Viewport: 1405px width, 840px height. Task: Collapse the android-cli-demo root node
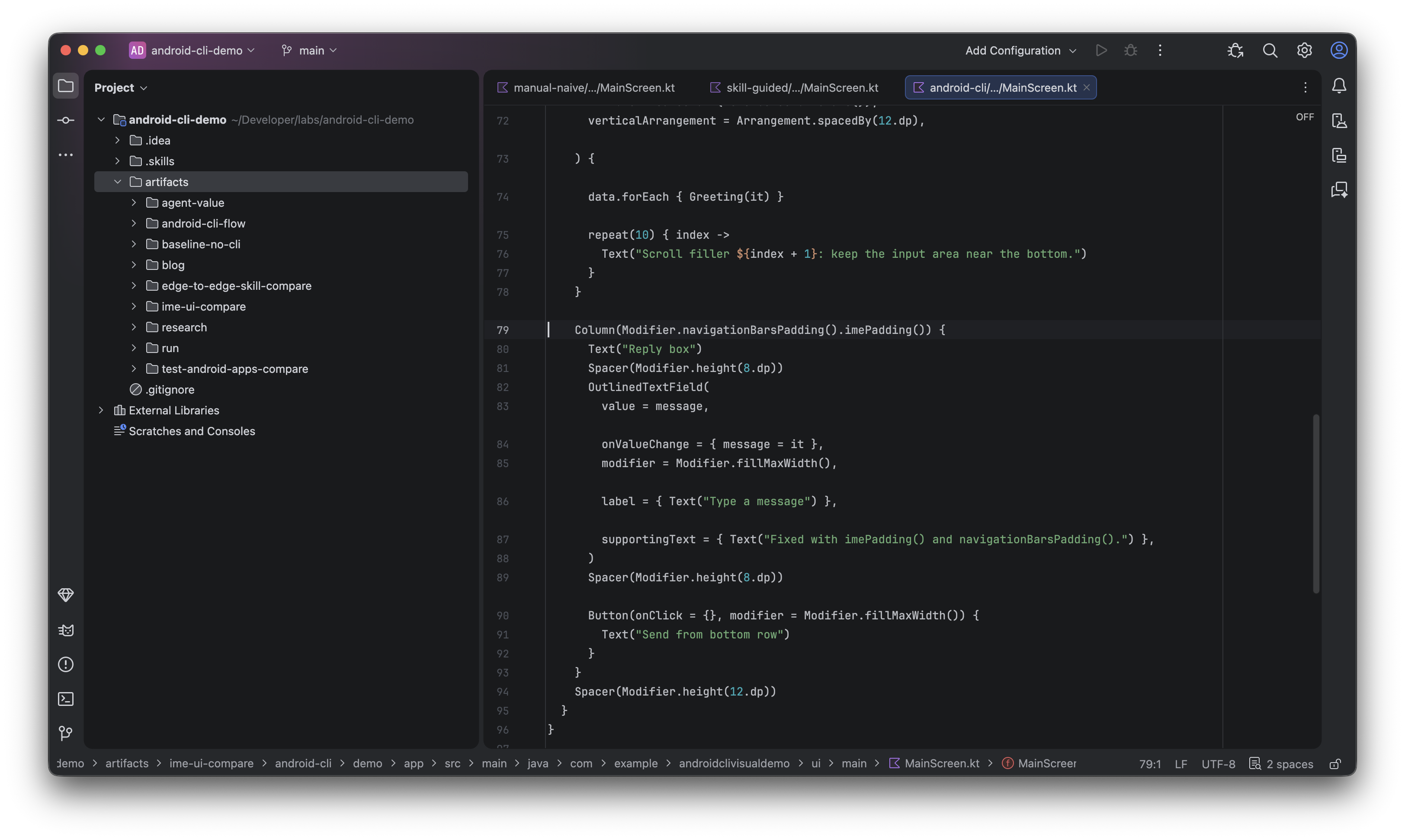click(101, 119)
